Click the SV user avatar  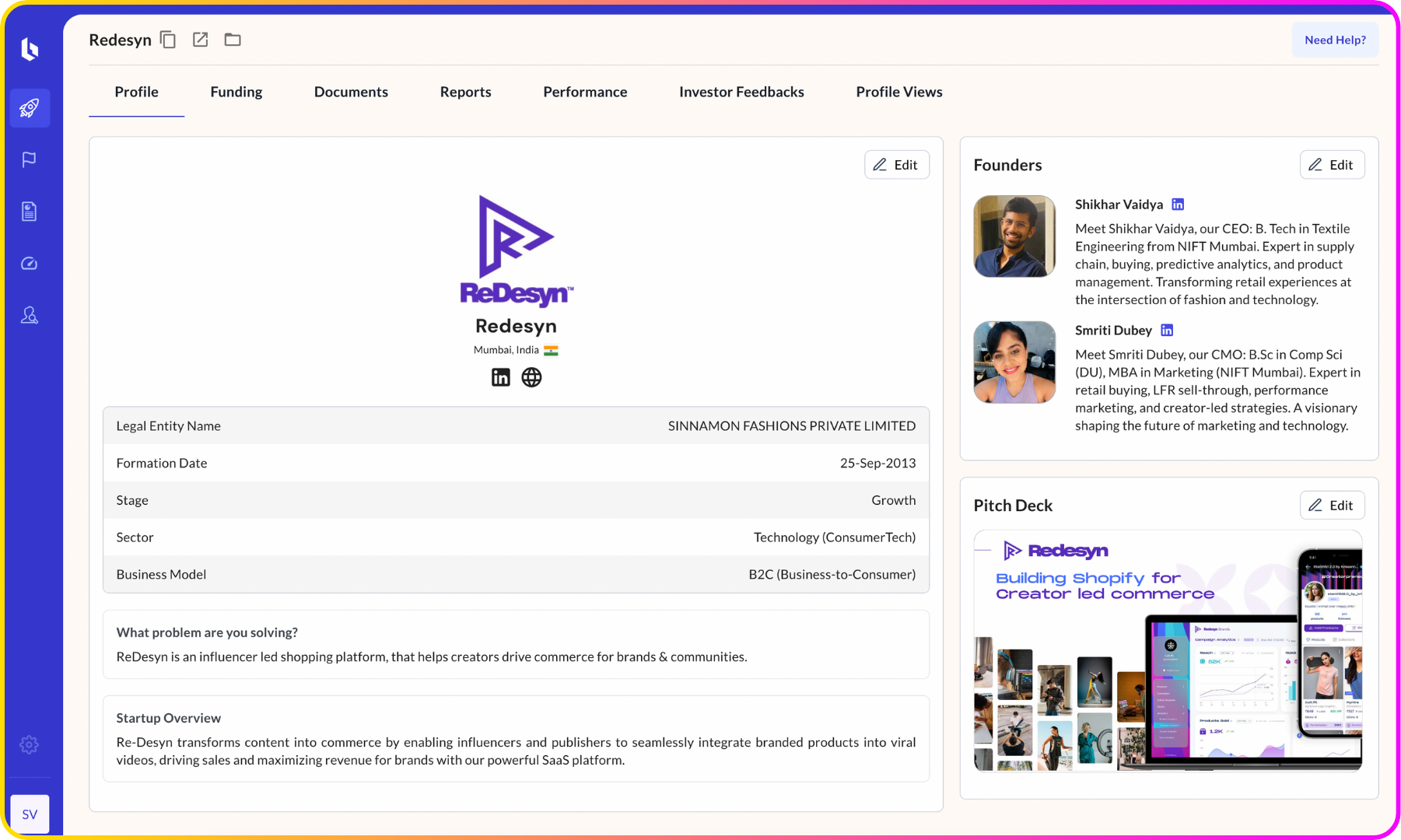coord(30,814)
